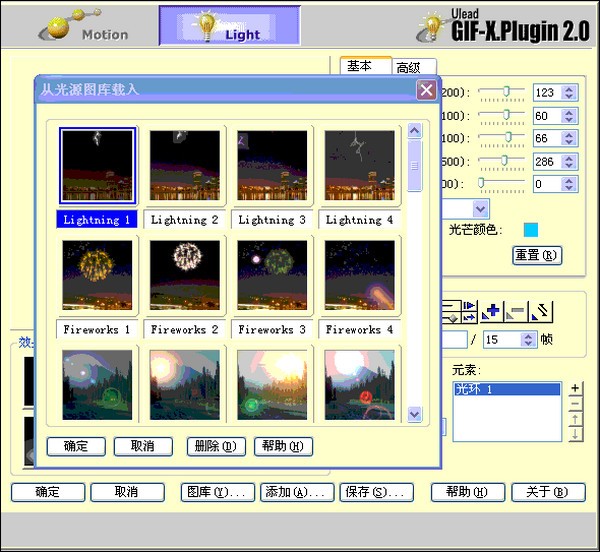Viewport: 600px width, 552px height.
Task: Select the Lightning 3 thumbnail
Action: click(272, 166)
